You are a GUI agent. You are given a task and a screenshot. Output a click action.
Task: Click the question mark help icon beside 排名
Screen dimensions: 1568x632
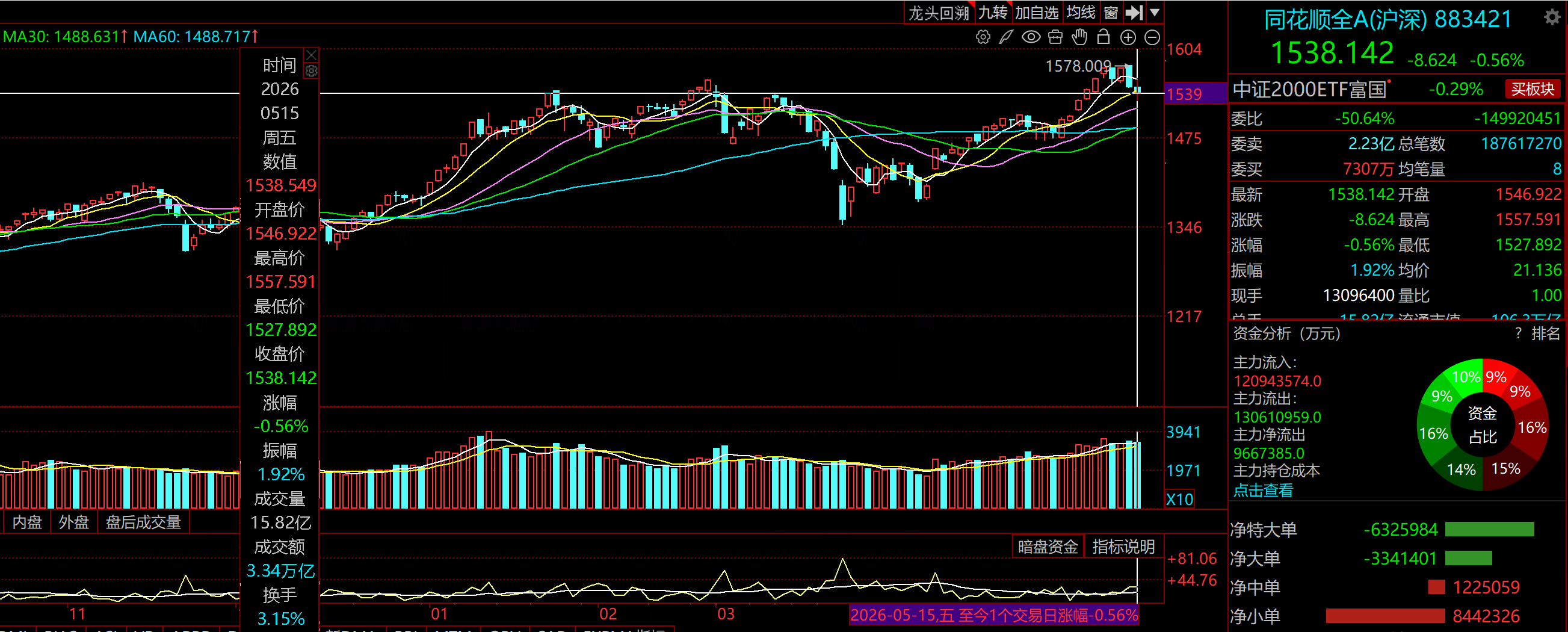point(1518,333)
